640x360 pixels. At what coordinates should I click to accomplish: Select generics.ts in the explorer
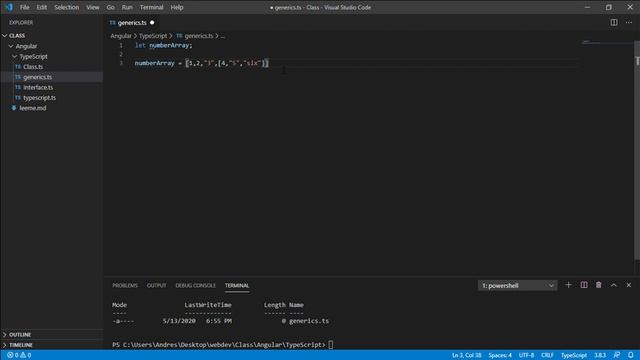(x=38, y=77)
